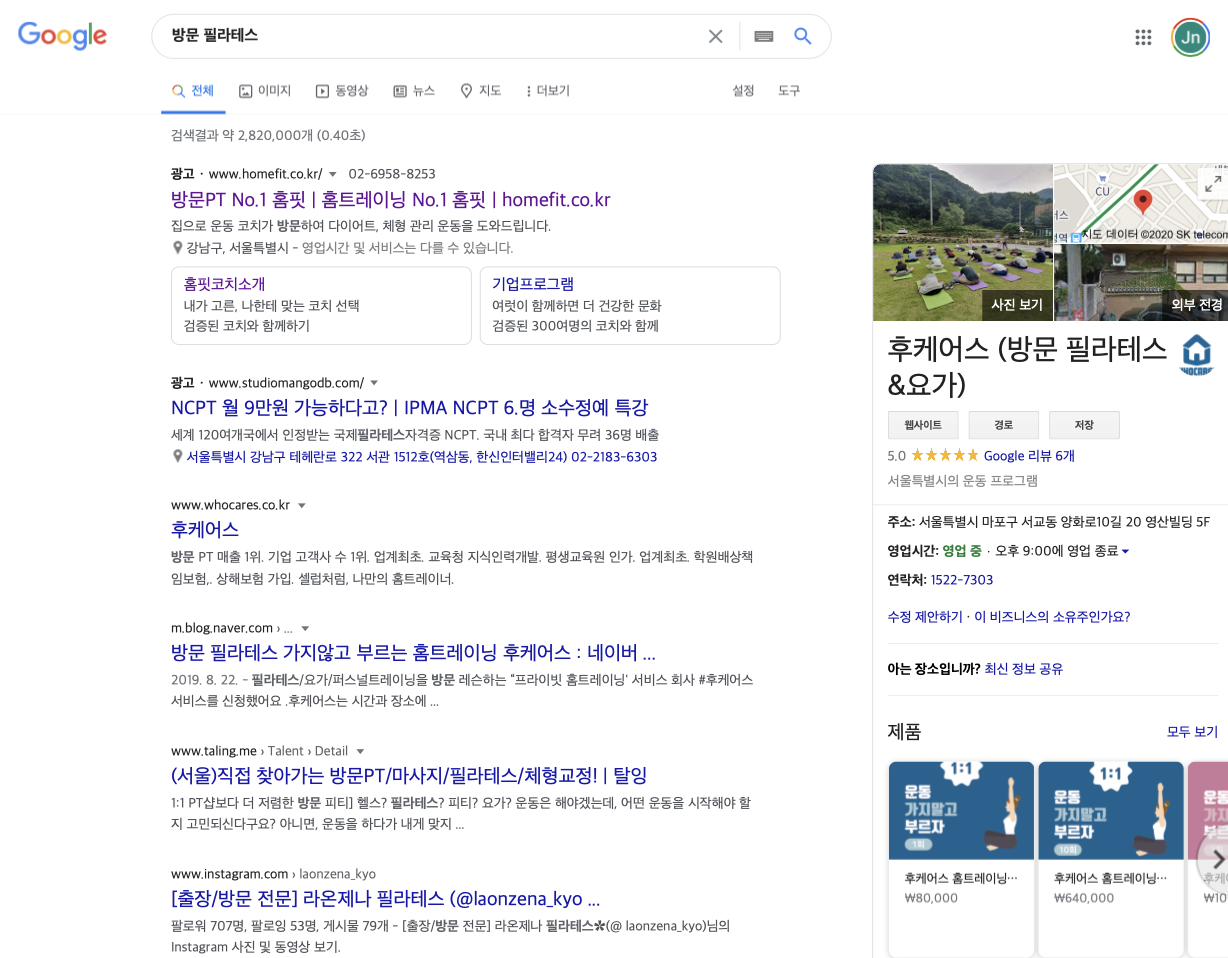View all products via 모두 보기
Viewport: 1228px width, 958px height.
click(1191, 732)
